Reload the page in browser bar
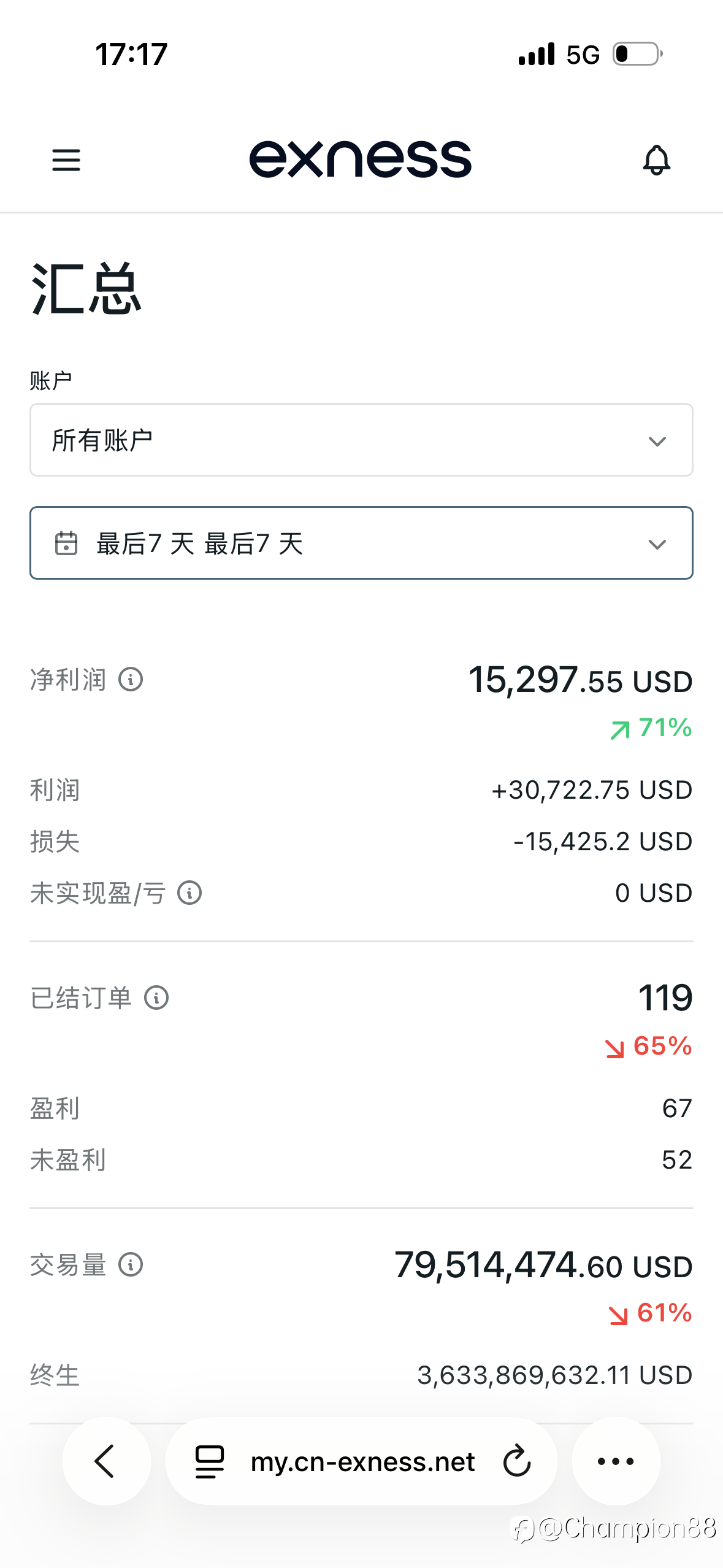Image resolution: width=723 pixels, height=1568 pixels. click(517, 1461)
